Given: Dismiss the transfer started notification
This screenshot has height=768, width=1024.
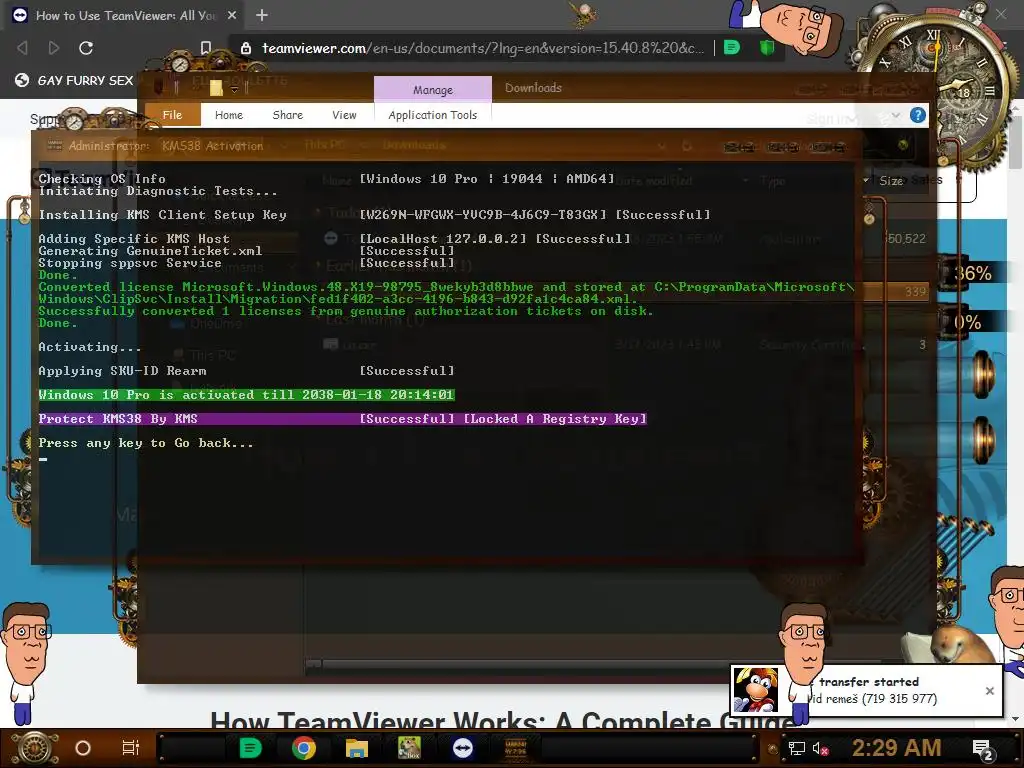Looking at the screenshot, I should [989, 690].
